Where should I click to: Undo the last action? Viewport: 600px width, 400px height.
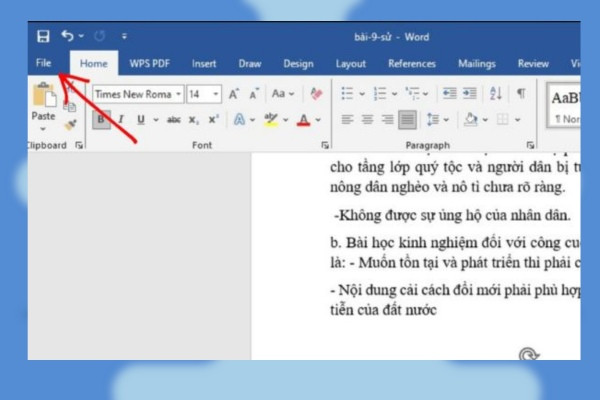point(67,36)
